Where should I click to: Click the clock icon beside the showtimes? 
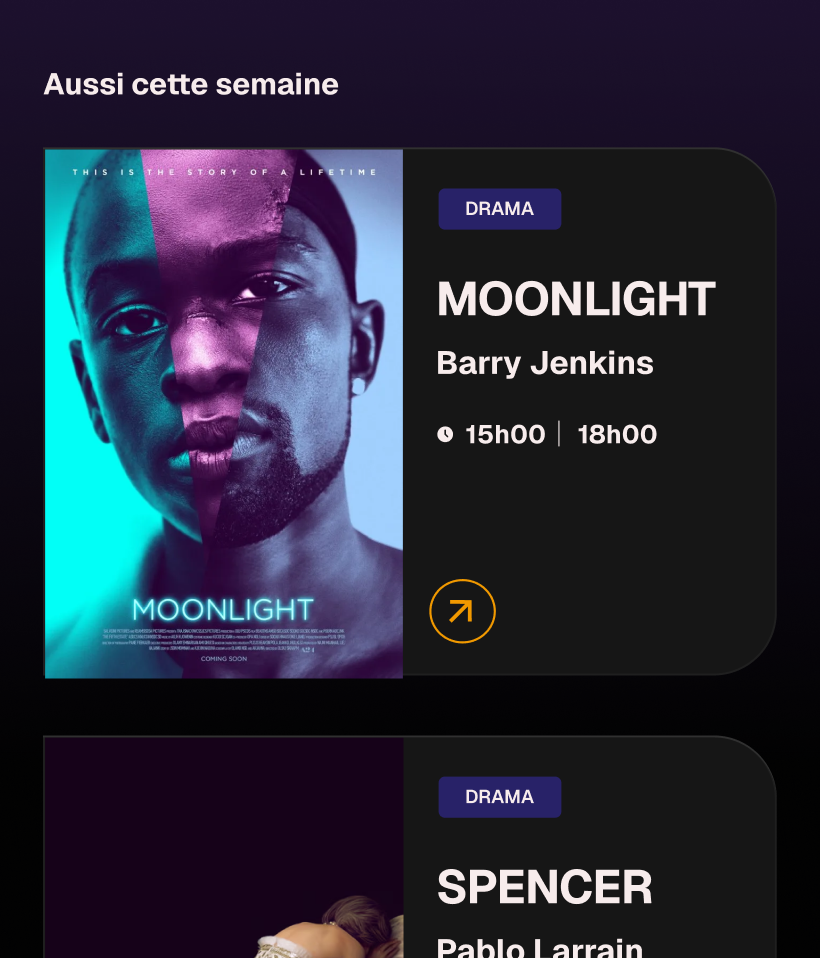445,434
